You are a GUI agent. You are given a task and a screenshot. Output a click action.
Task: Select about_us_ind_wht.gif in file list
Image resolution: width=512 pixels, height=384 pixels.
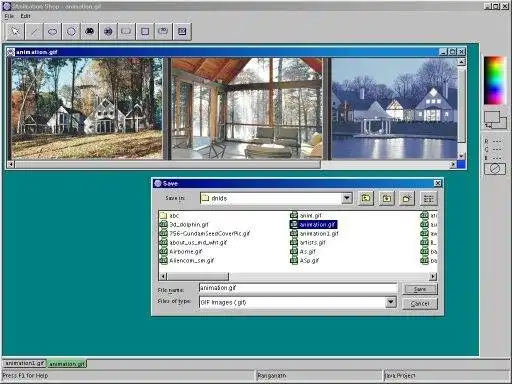(x=194, y=243)
